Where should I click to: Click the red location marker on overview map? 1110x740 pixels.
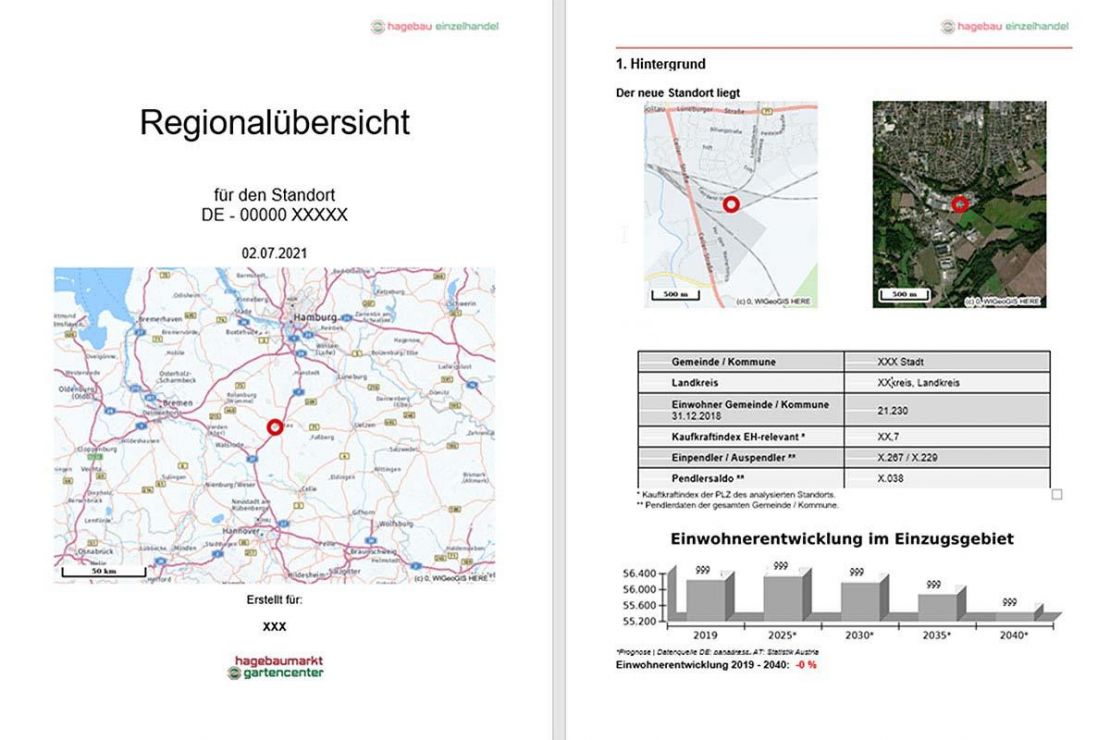pyautogui.click(x=275, y=427)
